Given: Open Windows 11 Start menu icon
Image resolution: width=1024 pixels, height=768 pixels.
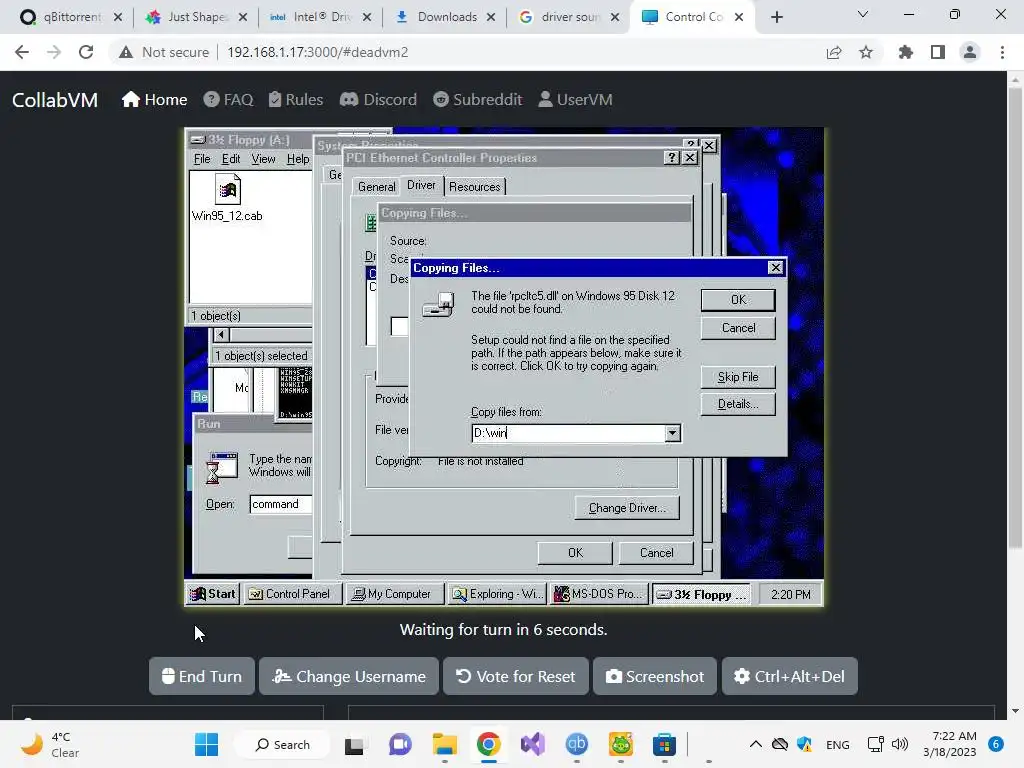Looking at the screenshot, I should (206, 744).
